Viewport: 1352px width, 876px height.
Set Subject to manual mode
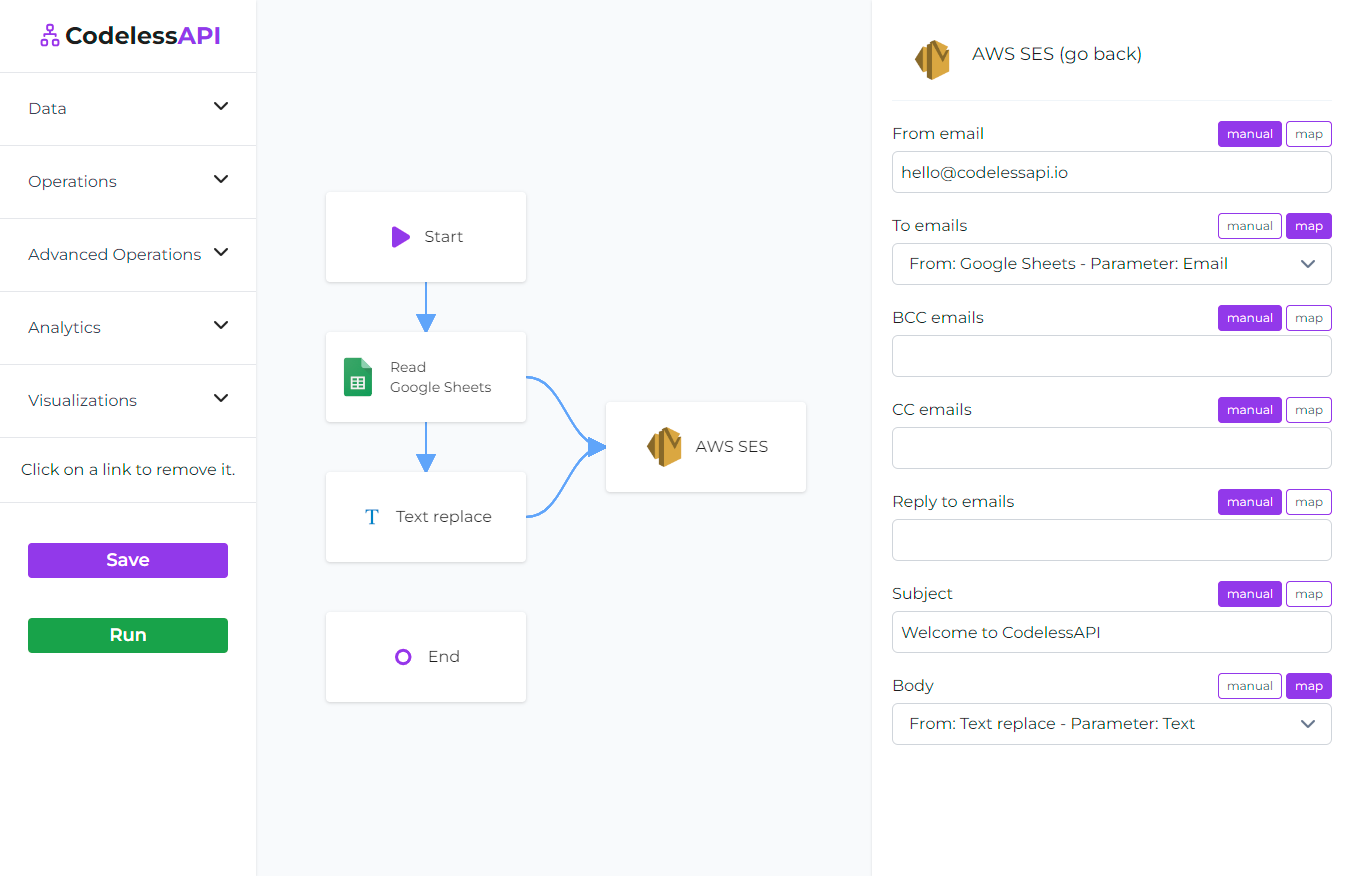tap(1250, 594)
